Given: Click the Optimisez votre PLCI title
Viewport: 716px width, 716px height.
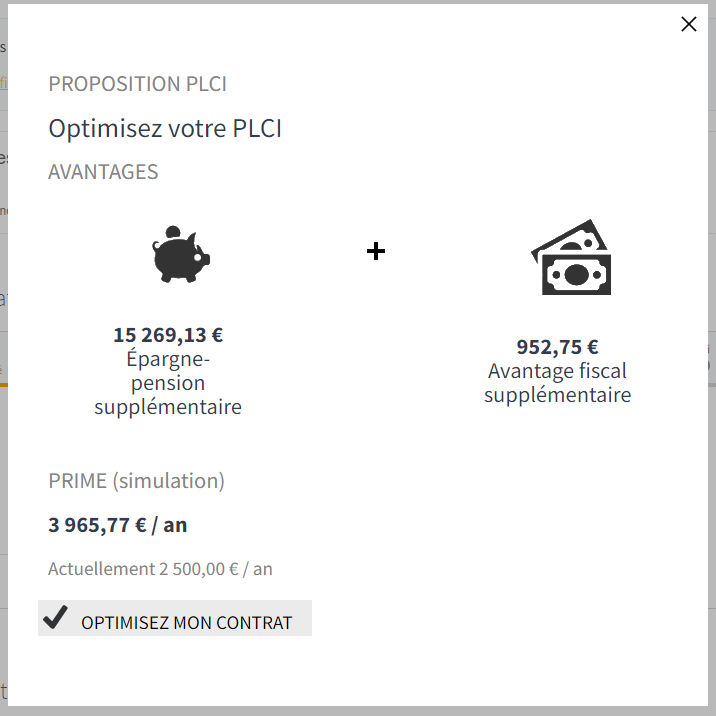Looking at the screenshot, I should point(165,129).
